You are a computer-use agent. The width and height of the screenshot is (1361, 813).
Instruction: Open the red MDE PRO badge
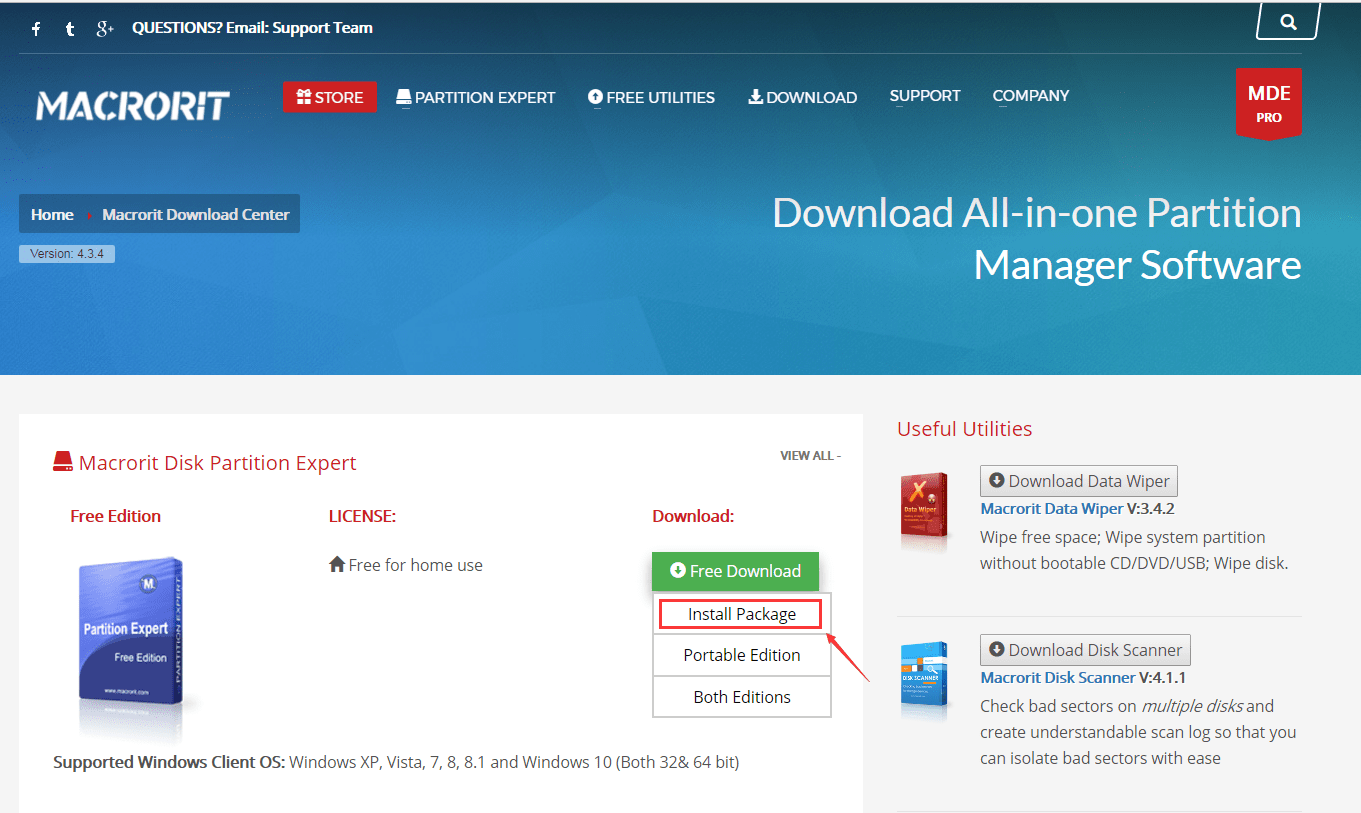coord(1268,104)
